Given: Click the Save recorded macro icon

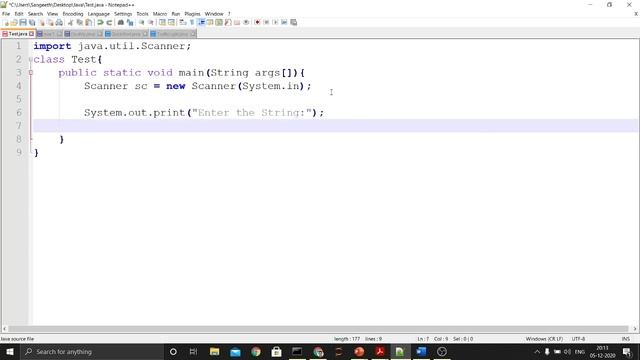Looking at the screenshot, I should click(x=293, y=22).
